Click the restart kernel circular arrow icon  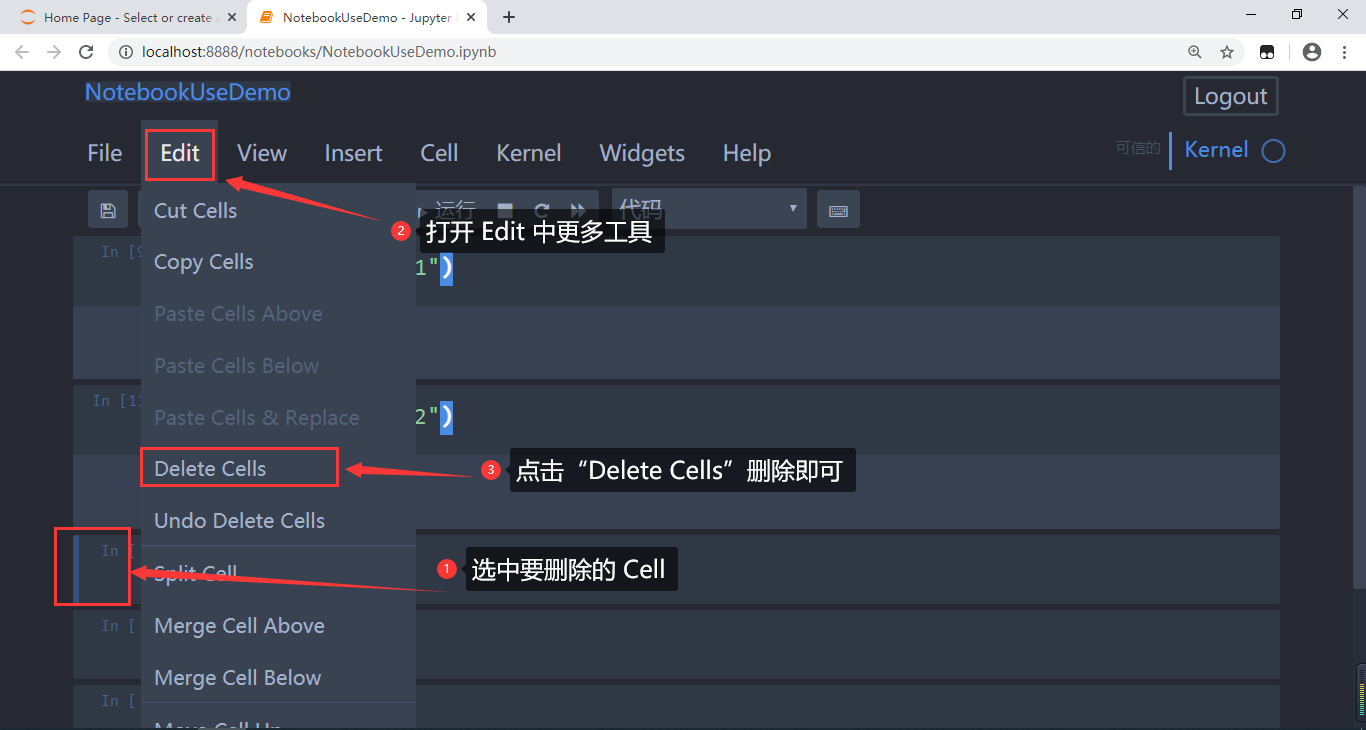coord(541,210)
